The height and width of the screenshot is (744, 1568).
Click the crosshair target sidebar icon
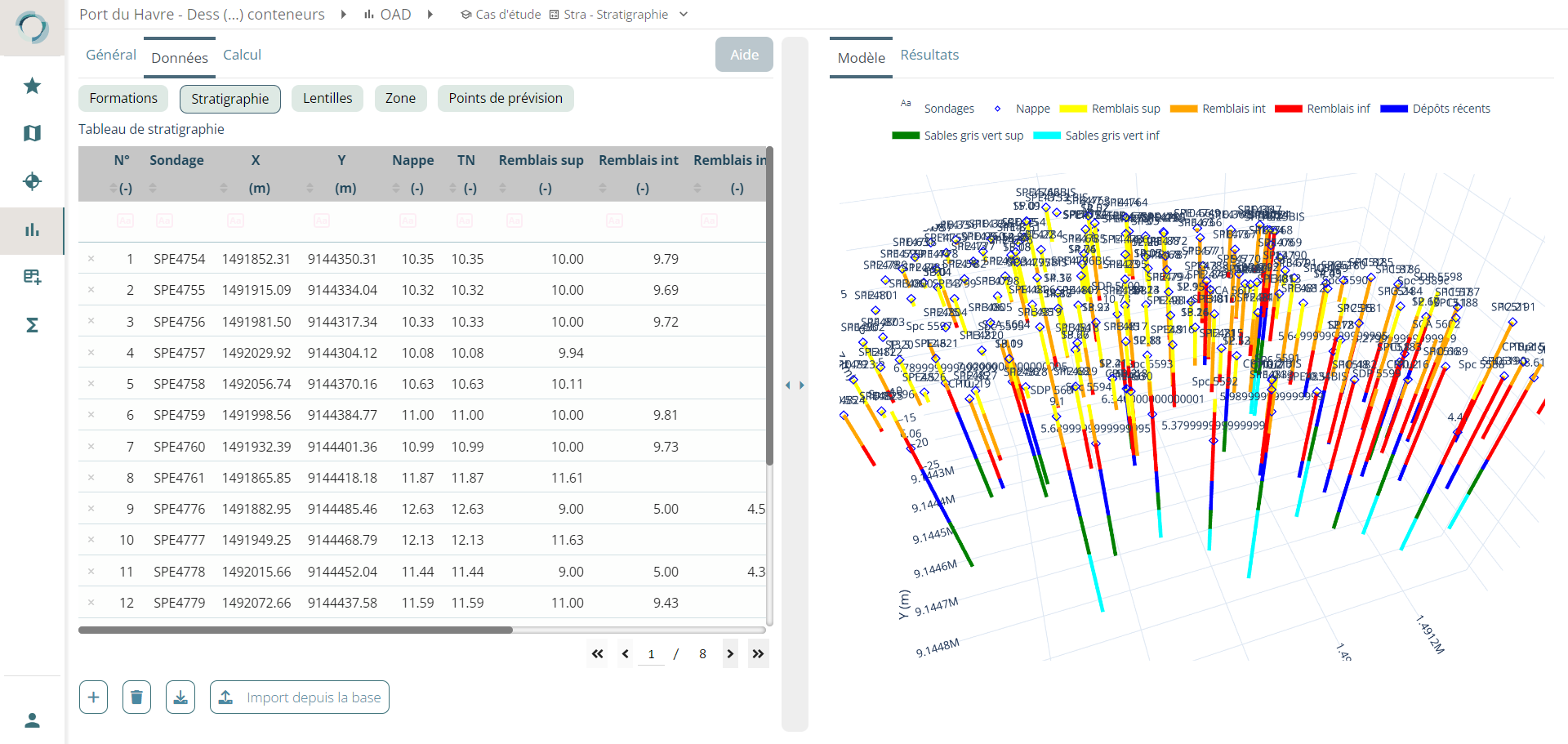32,181
